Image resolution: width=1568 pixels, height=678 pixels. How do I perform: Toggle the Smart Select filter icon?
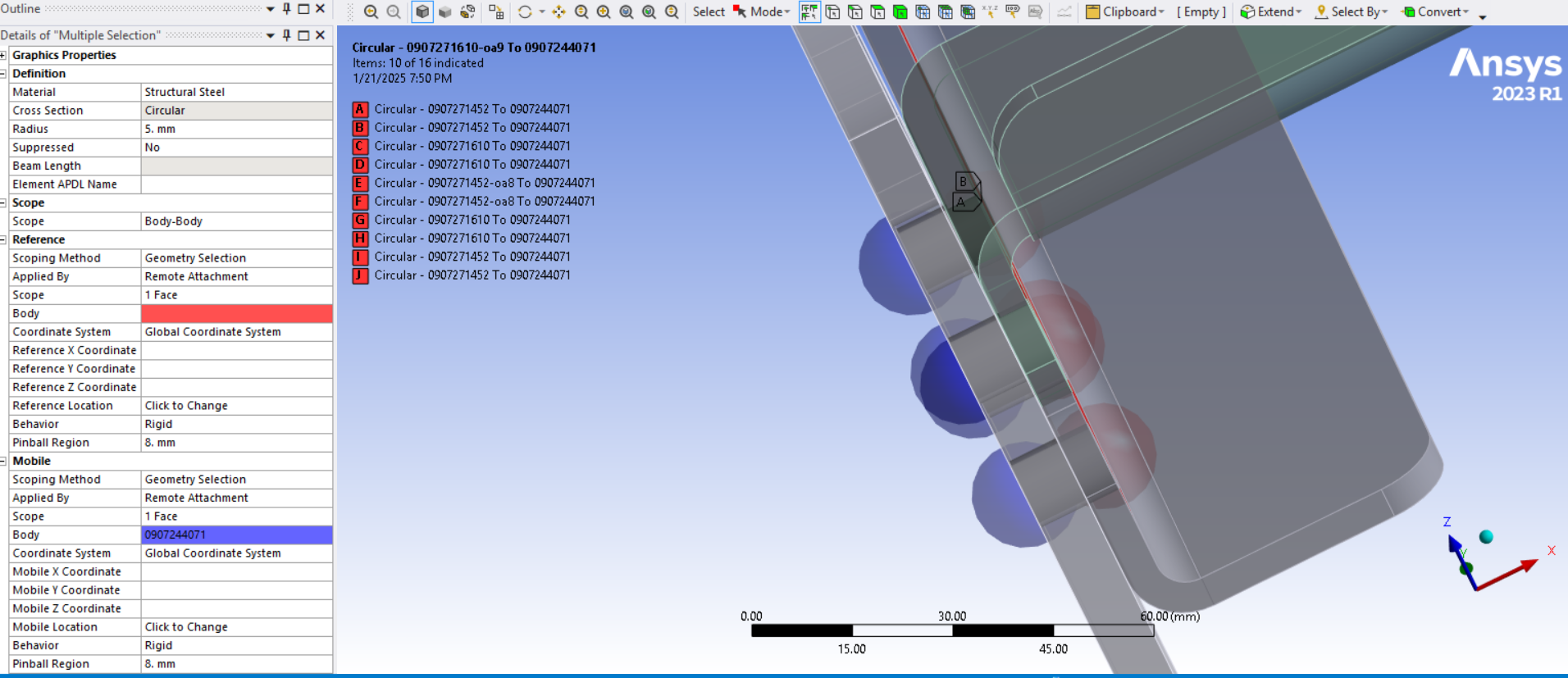point(809,11)
